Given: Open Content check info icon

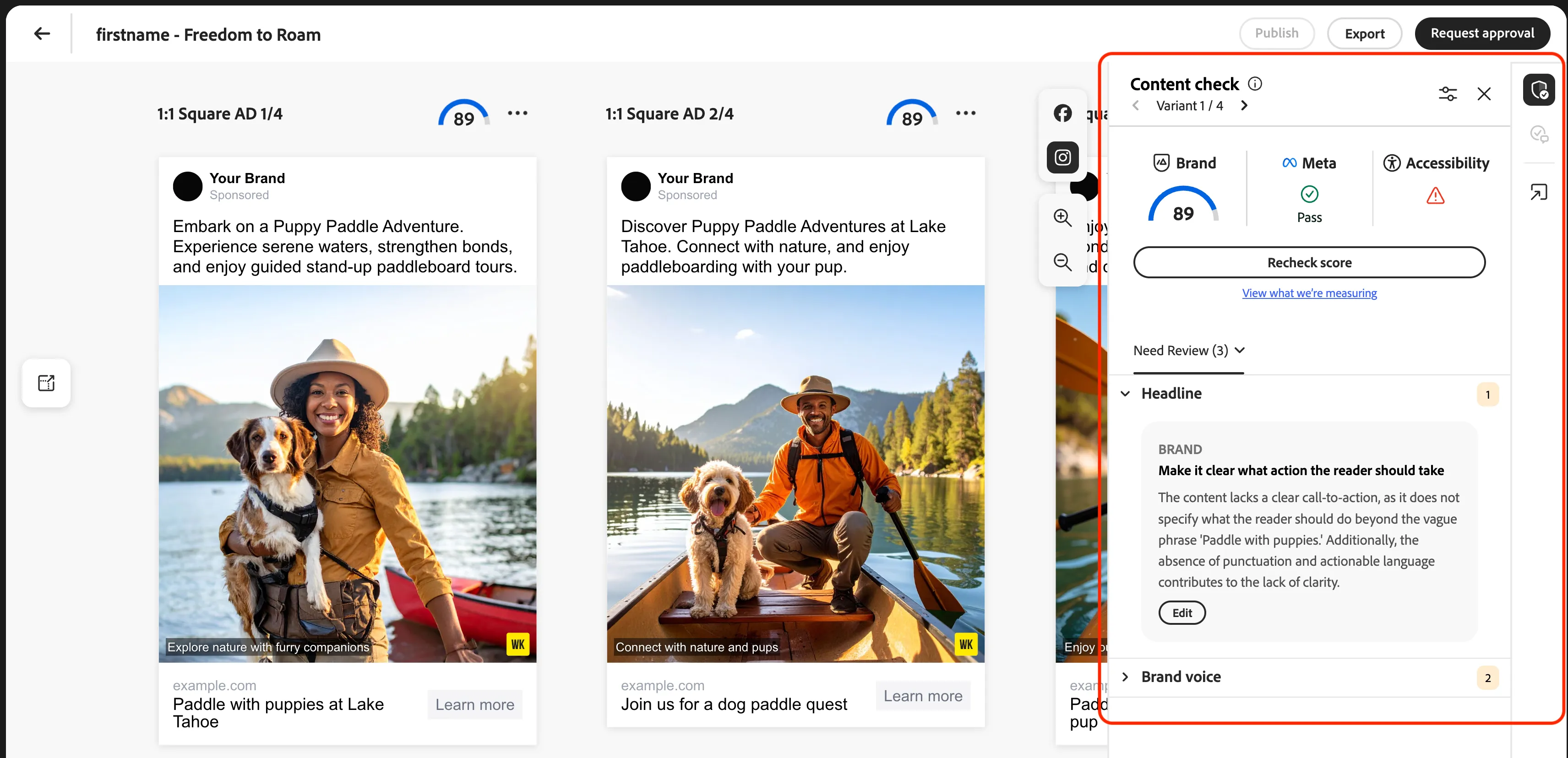Looking at the screenshot, I should point(1255,83).
